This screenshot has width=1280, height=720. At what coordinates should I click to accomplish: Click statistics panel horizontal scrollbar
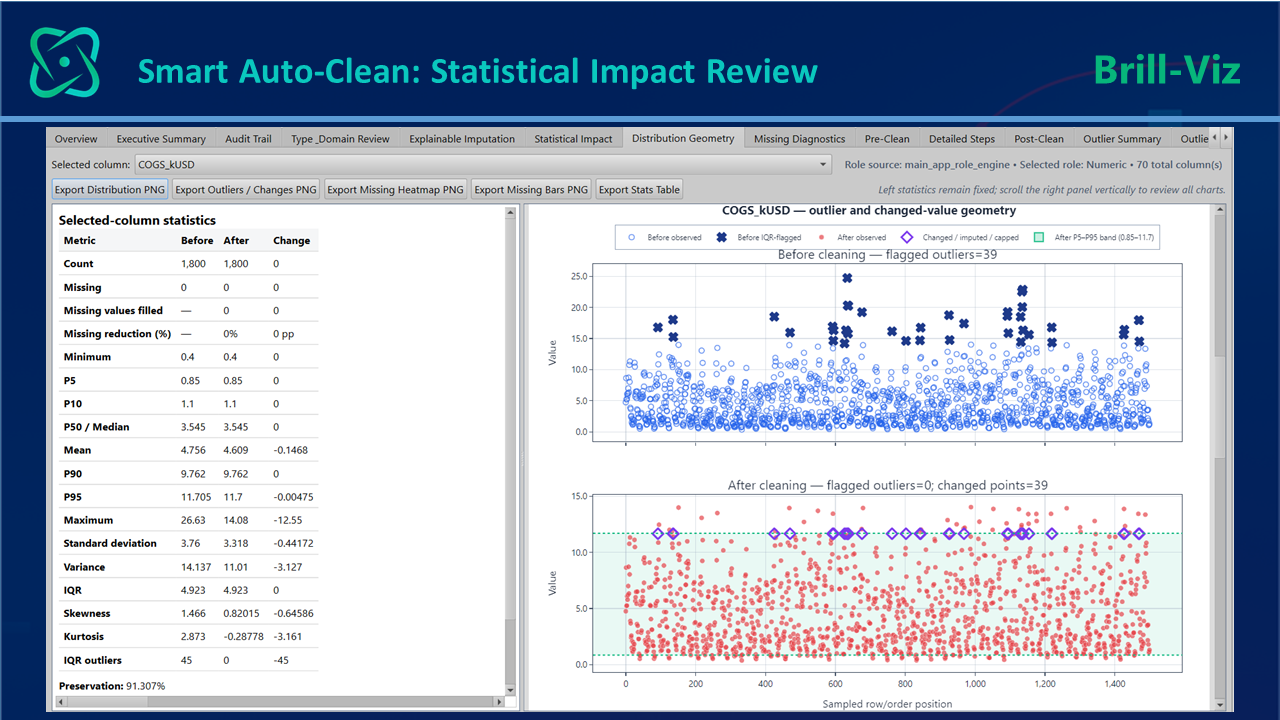pos(279,703)
